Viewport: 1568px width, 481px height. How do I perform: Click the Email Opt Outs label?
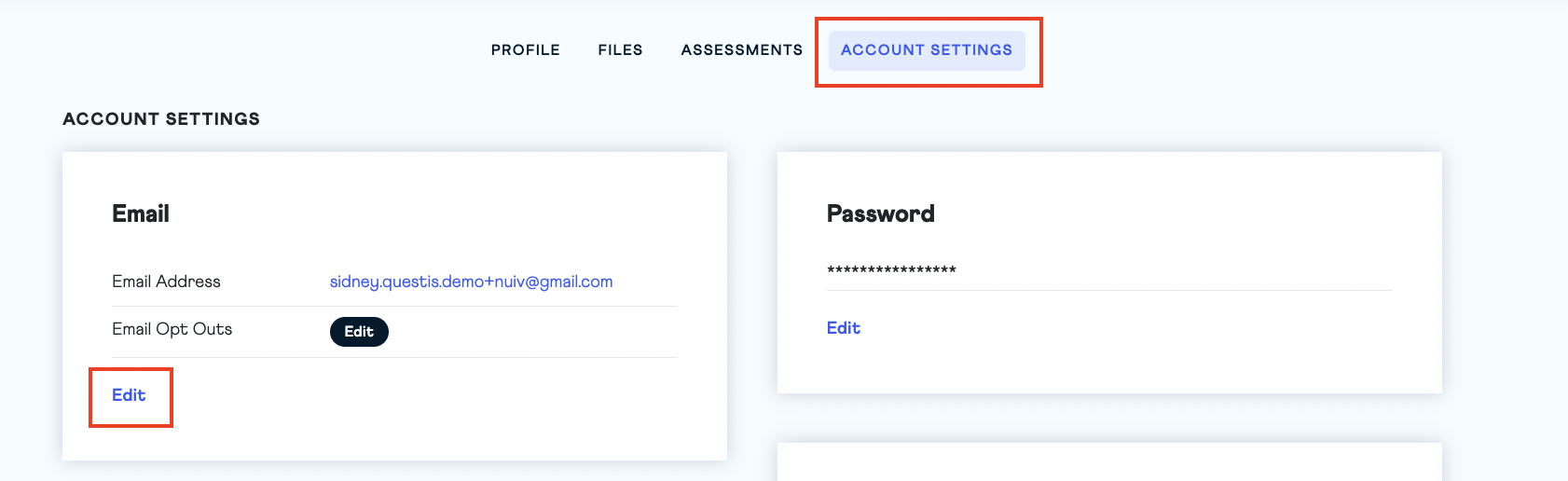[x=172, y=329]
